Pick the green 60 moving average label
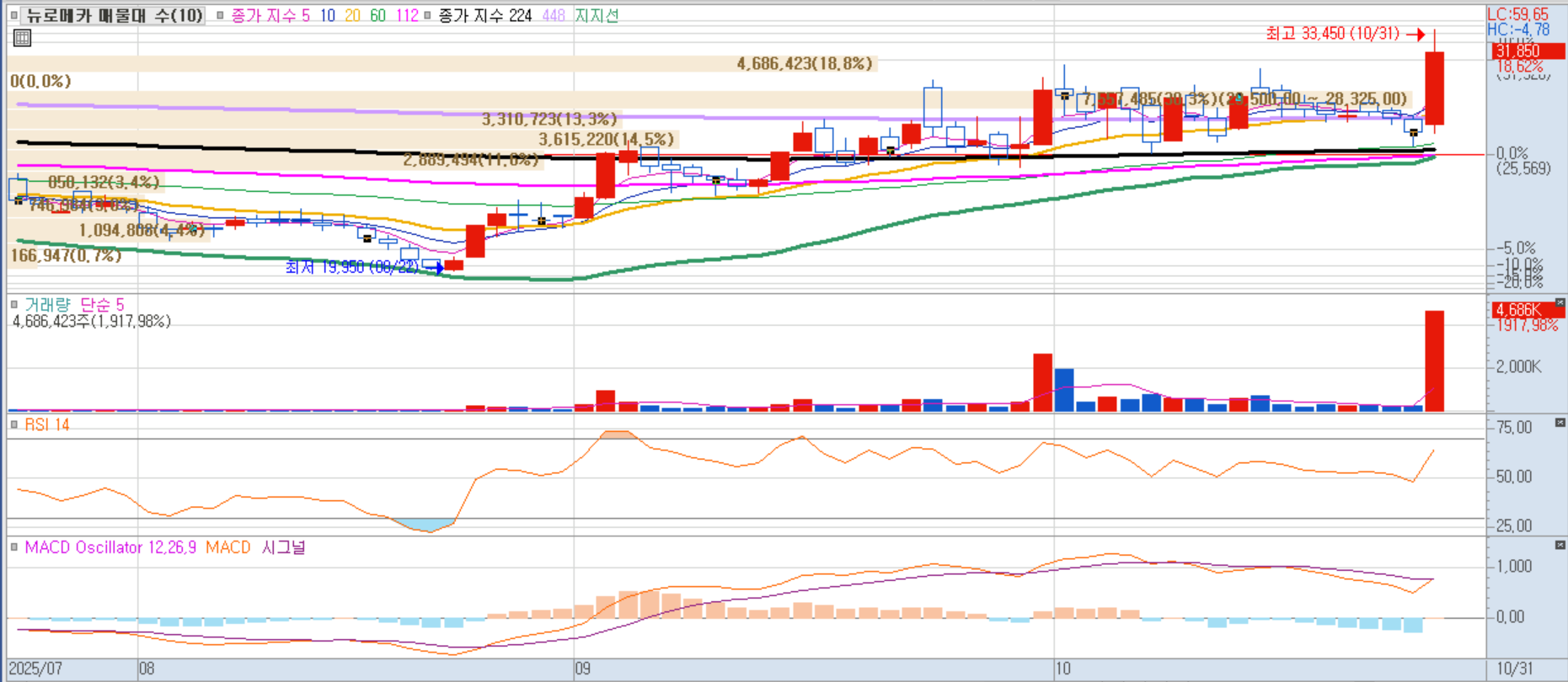1568x682 pixels. click(377, 15)
